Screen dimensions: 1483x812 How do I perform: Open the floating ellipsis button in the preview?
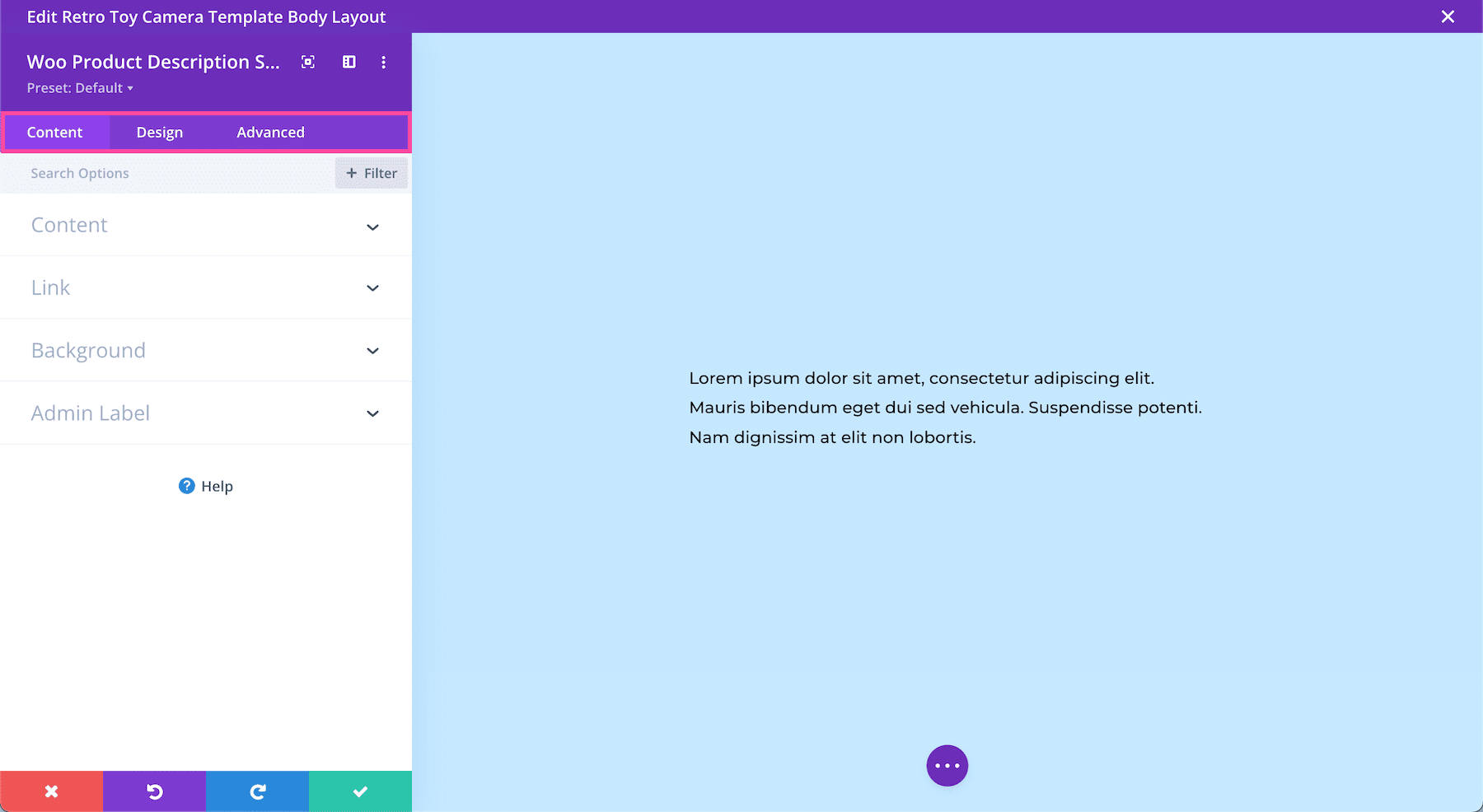(947, 765)
